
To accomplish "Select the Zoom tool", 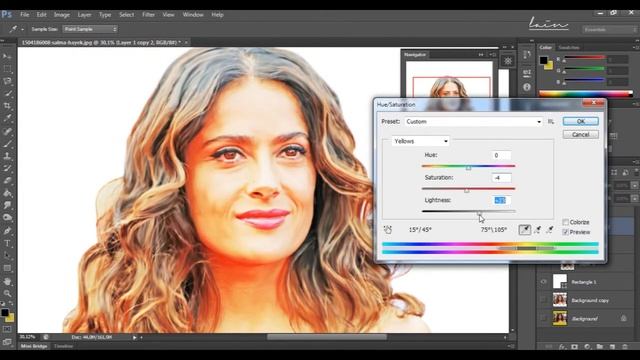I will tap(7, 293).
